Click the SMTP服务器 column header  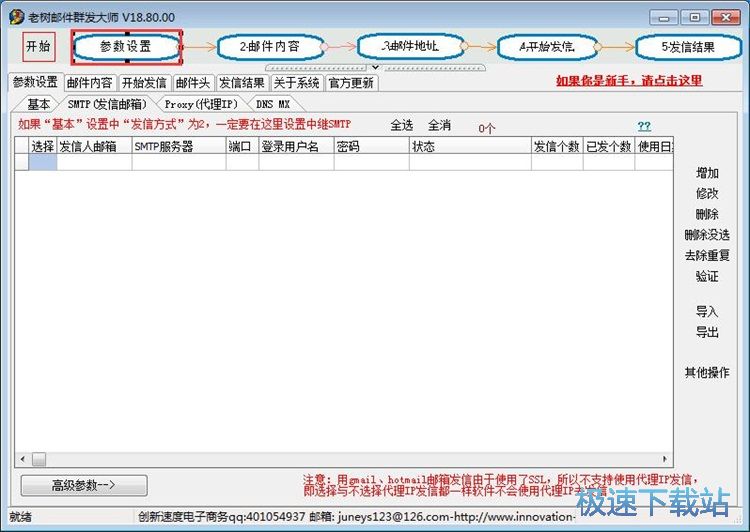[179, 146]
